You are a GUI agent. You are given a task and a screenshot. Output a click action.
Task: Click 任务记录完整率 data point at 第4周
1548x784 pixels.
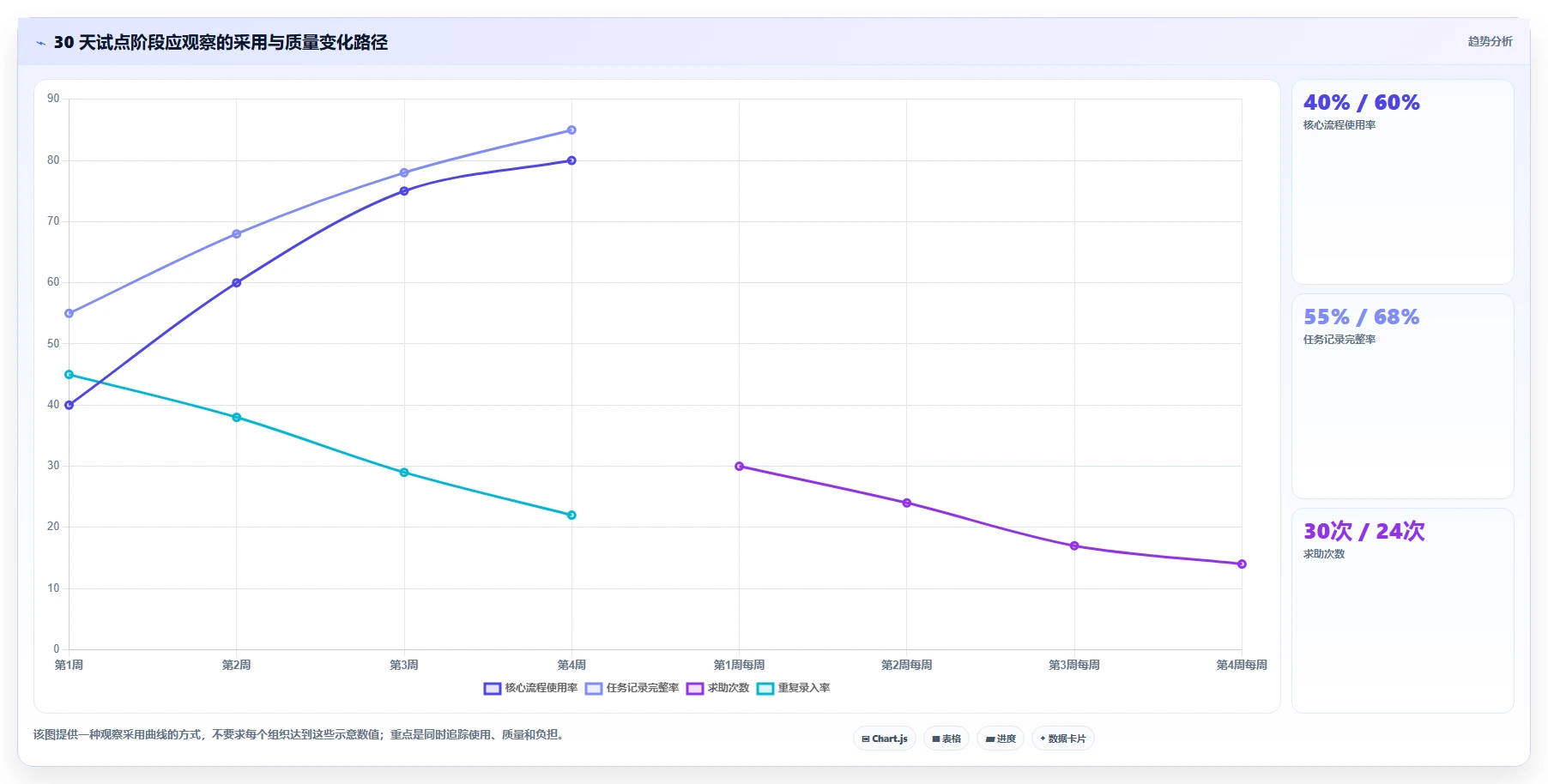tap(571, 130)
